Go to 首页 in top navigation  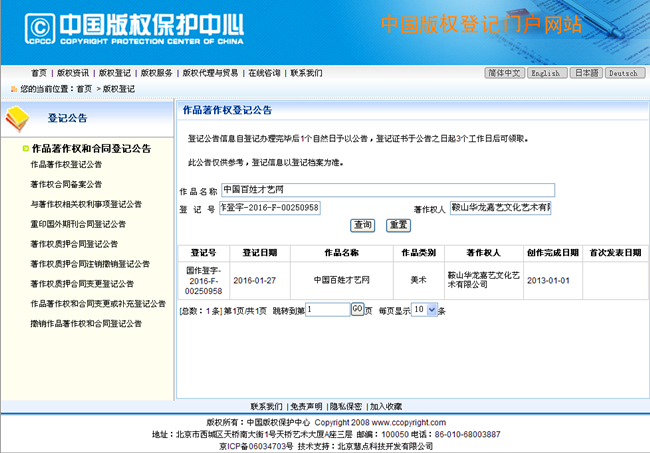[38, 73]
